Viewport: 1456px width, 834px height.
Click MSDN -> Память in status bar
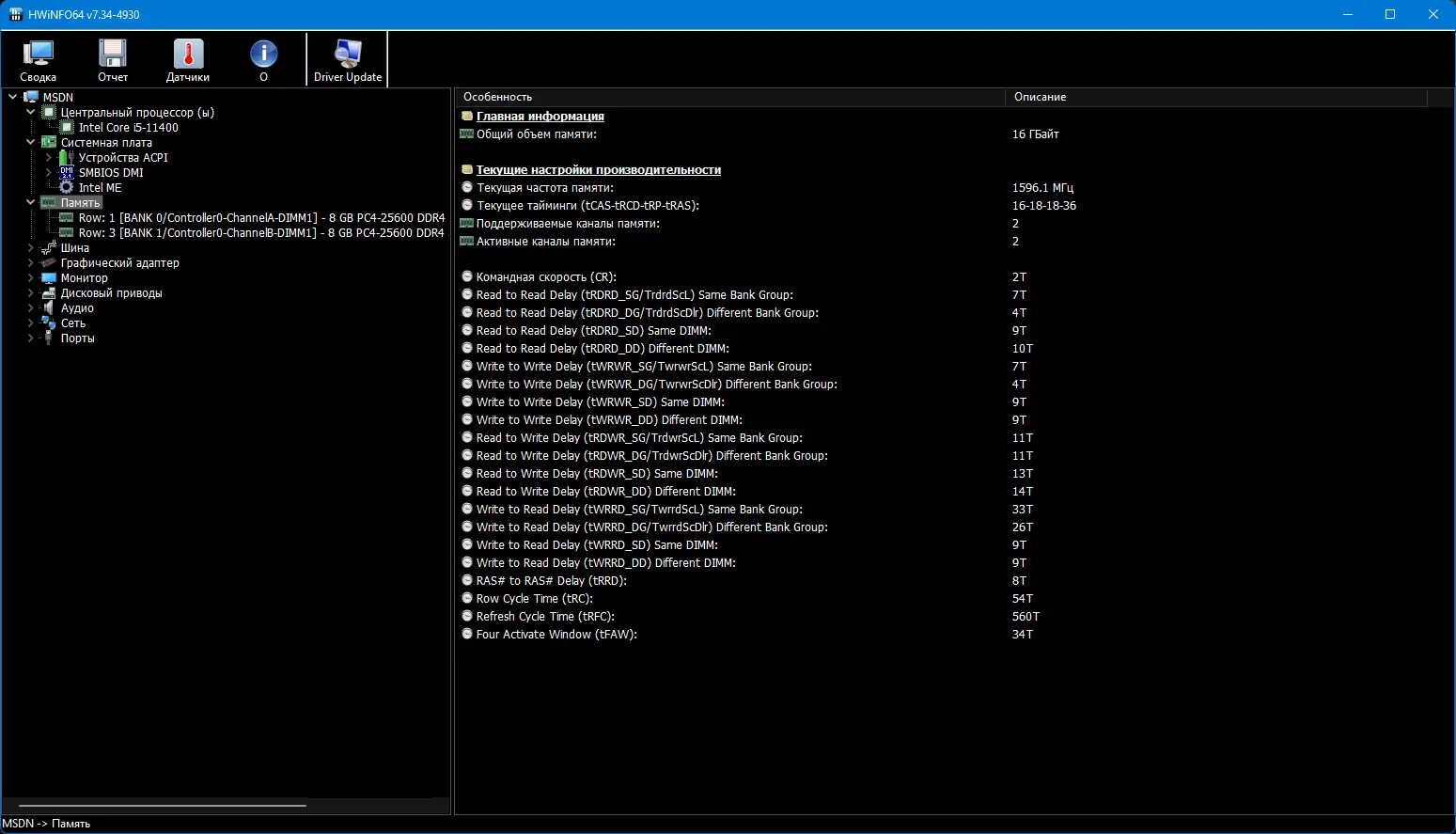point(46,824)
